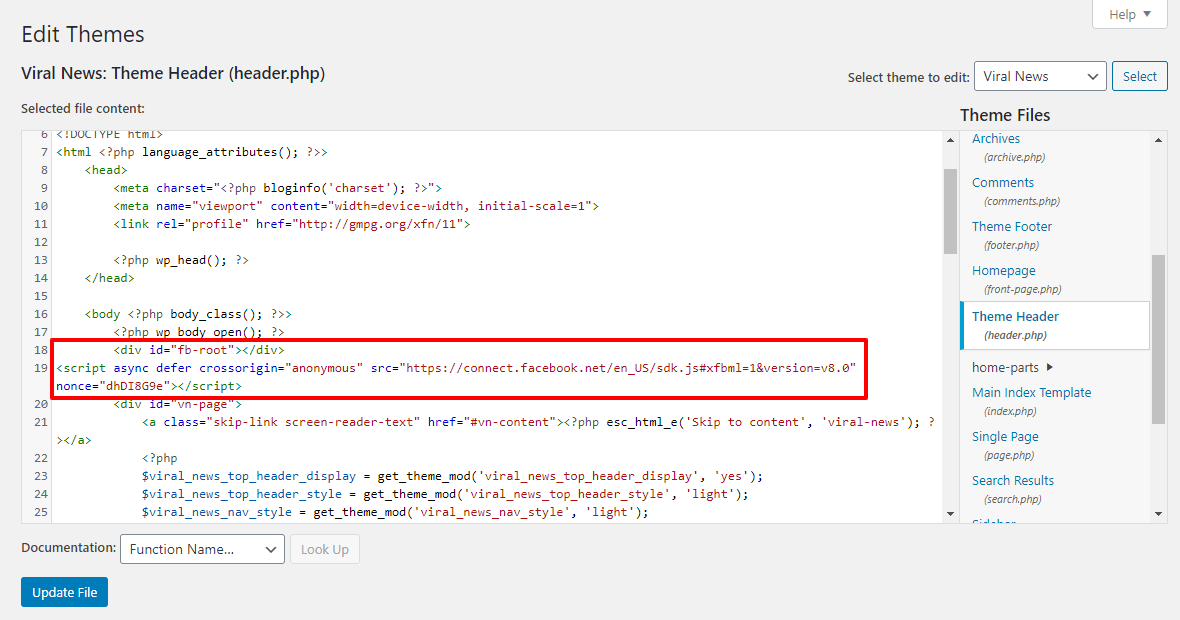Click the Theme Files list scrollbar thumb

pos(1158,340)
